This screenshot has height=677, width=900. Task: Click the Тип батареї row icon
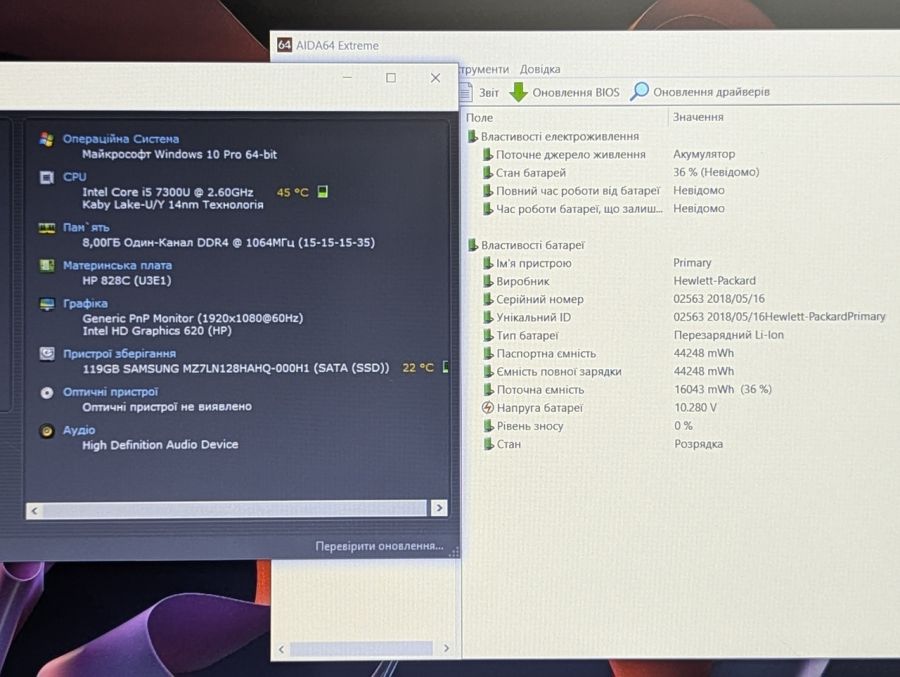(488, 335)
